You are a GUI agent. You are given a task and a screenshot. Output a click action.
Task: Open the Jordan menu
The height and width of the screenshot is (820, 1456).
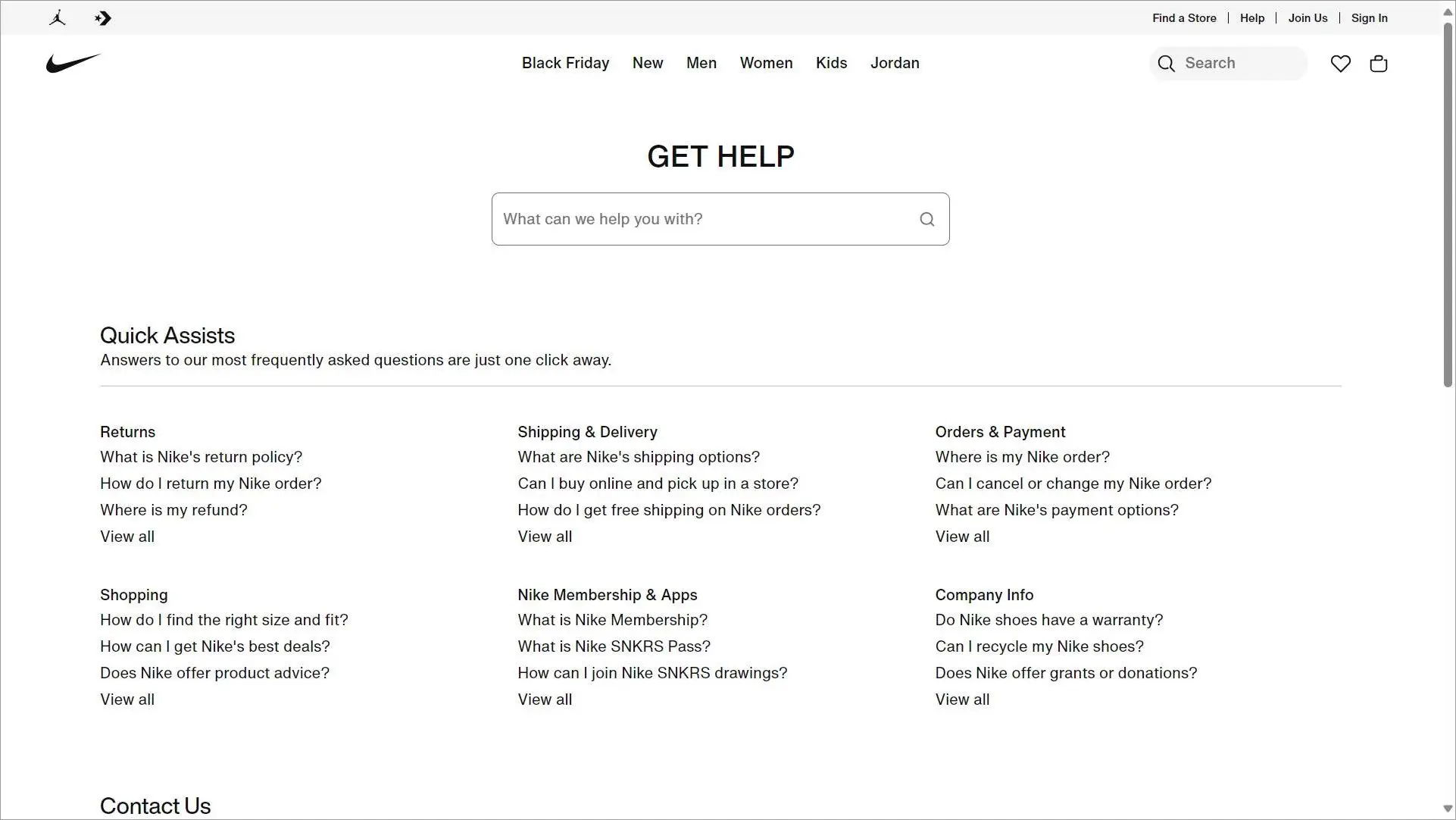click(x=895, y=63)
